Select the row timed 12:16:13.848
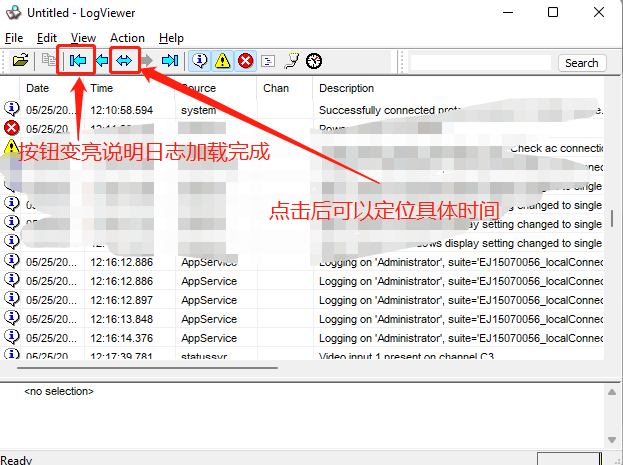Image resolution: width=623 pixels, height=465 pixels. [302, 319]
